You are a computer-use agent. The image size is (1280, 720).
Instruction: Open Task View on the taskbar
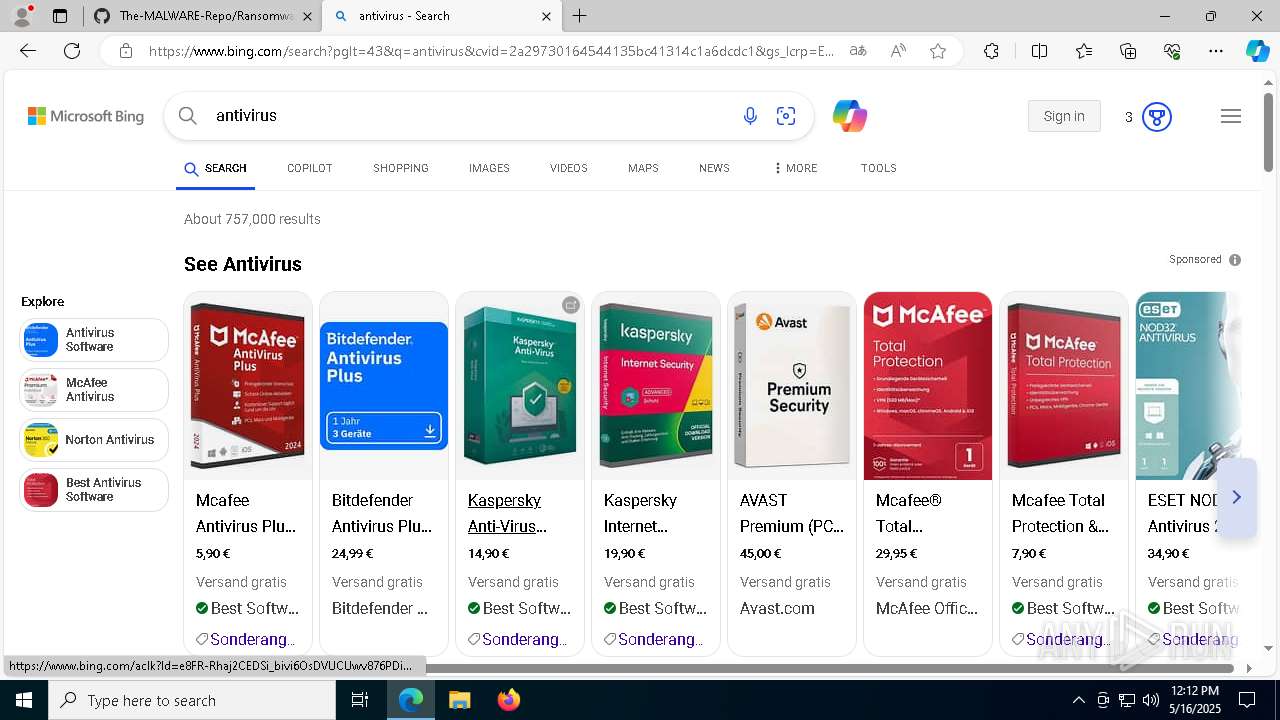click(x=360, y=700)
